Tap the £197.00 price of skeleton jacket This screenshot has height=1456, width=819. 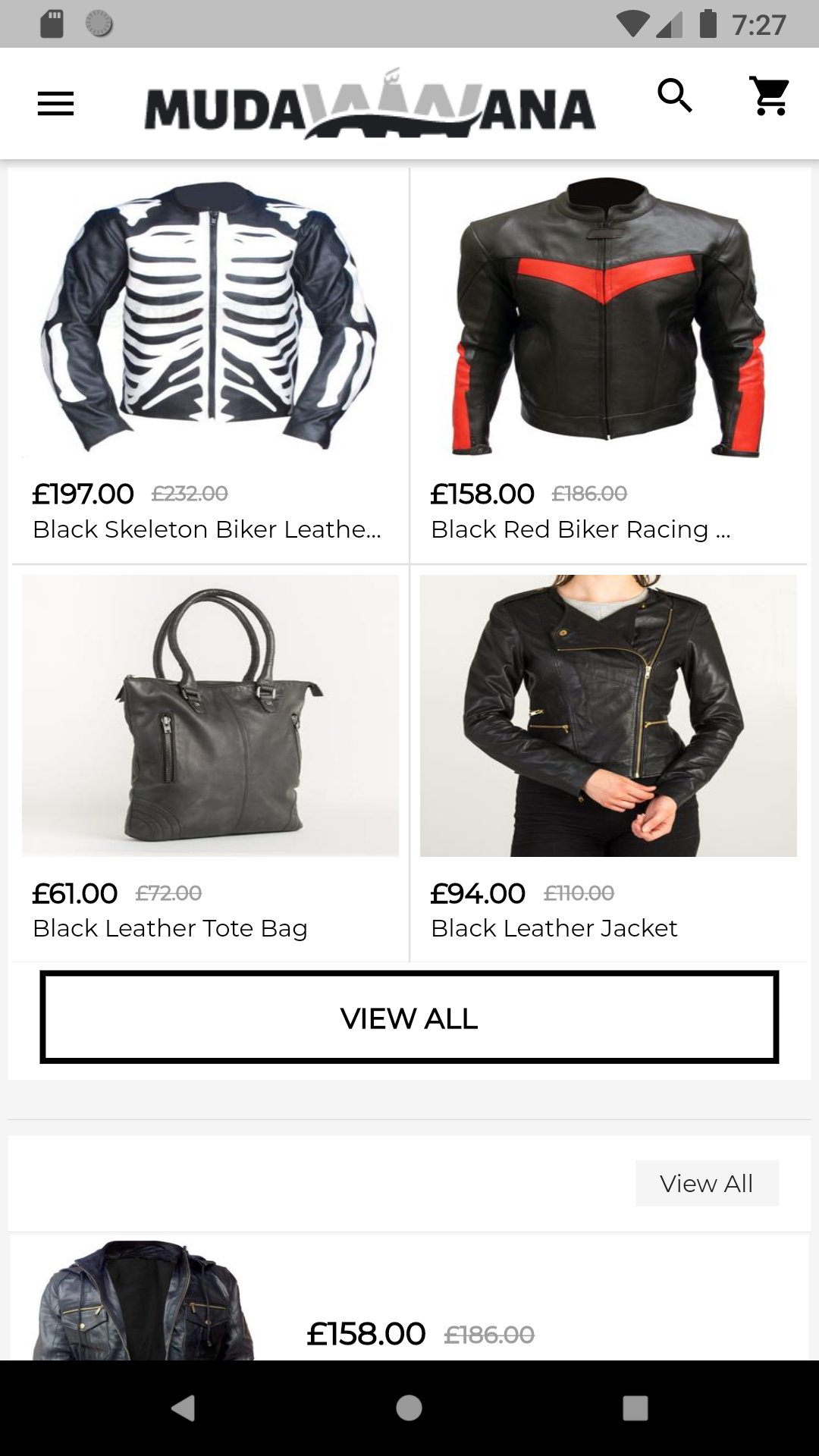pos(83,494)
